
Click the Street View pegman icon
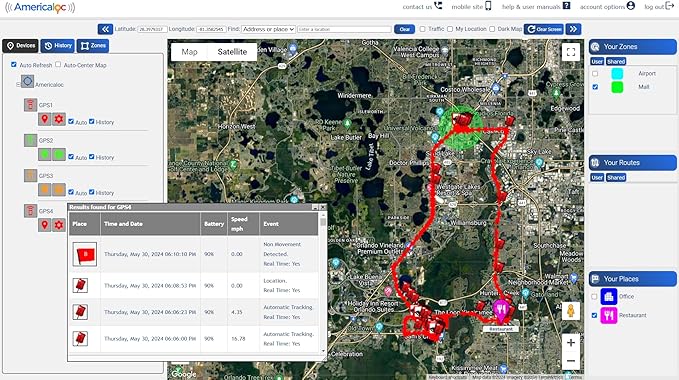[x=571, y=311]
